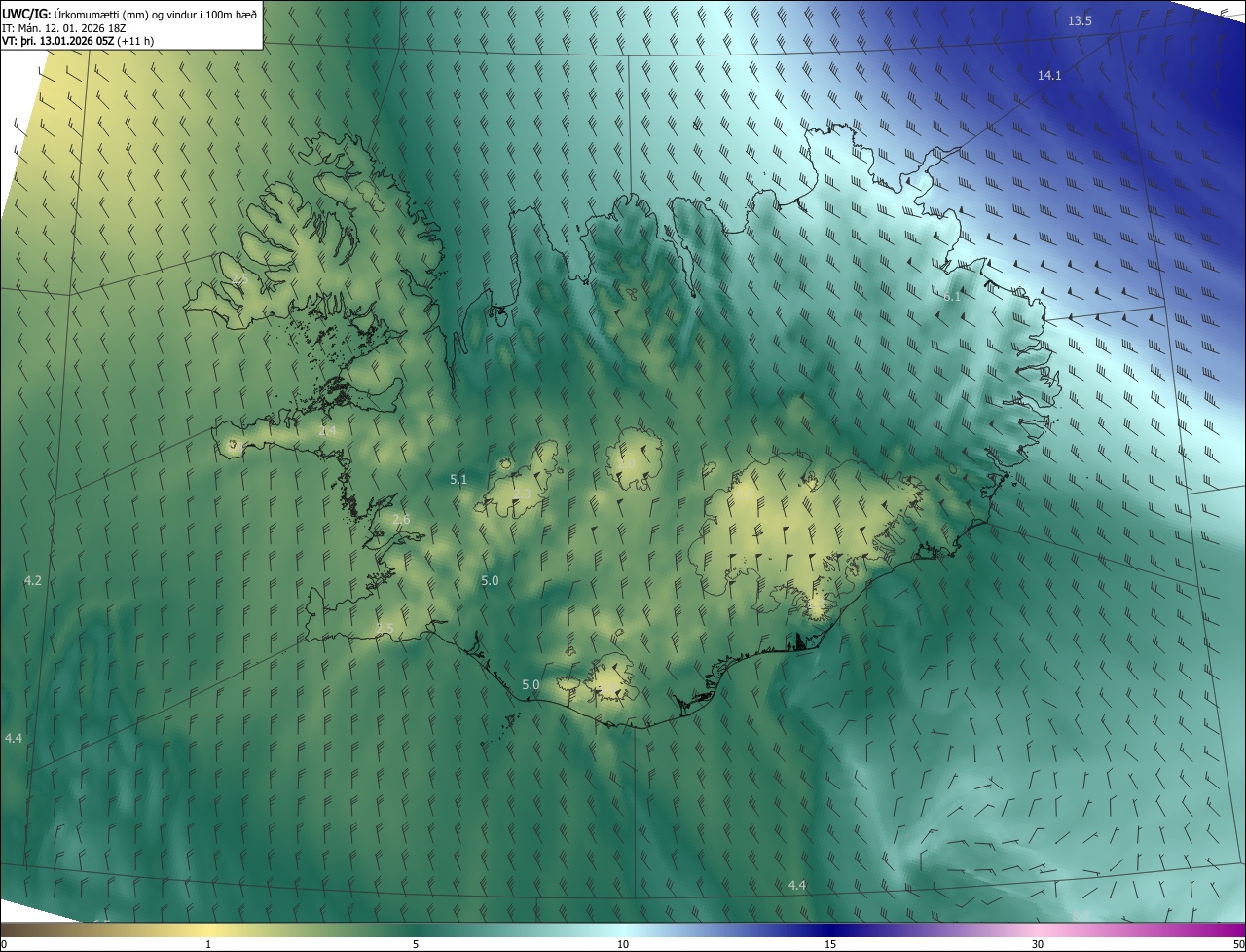Click the 6.1 value label on the map

(952, 297)
